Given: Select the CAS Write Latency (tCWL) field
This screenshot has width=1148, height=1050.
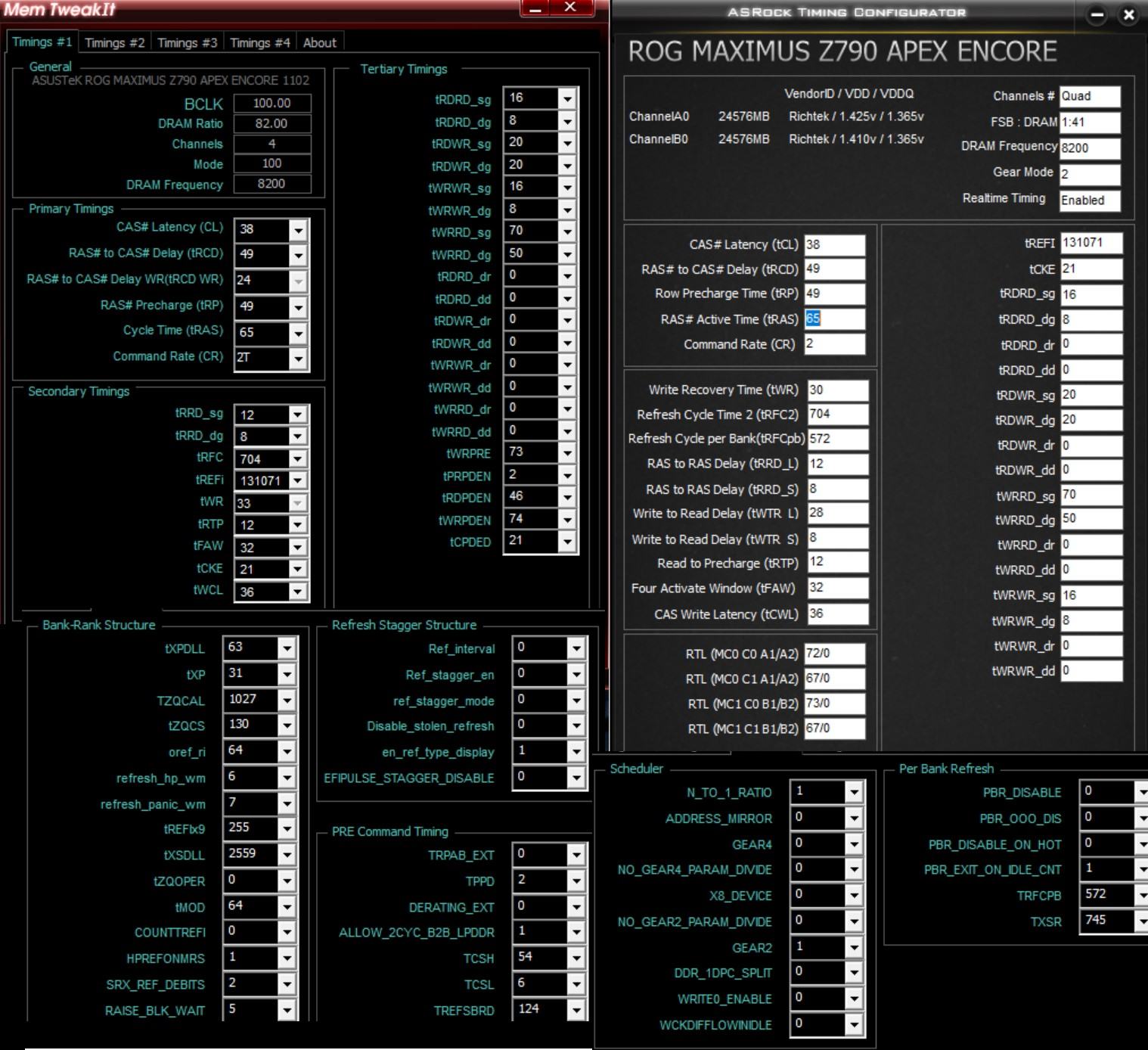Looking at the screenshot, I should [838, 614].
